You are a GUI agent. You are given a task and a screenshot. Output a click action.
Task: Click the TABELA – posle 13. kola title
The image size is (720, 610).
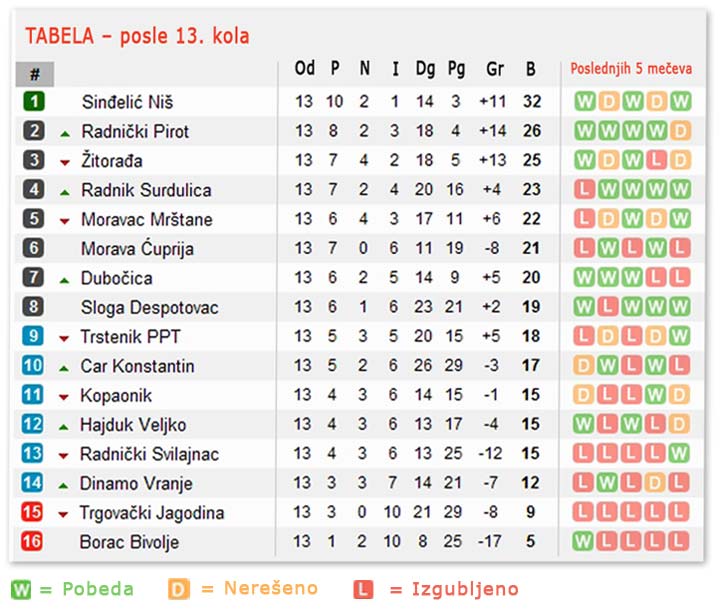(x=137, y=36)
